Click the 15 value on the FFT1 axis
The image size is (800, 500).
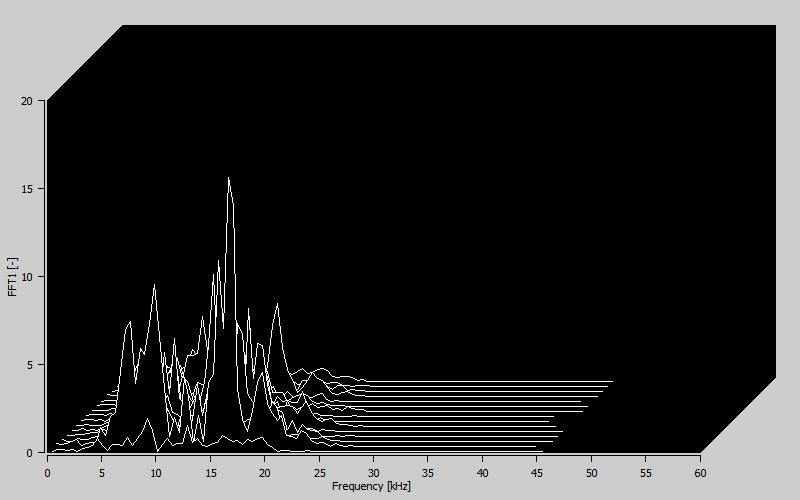pos(27,189)
